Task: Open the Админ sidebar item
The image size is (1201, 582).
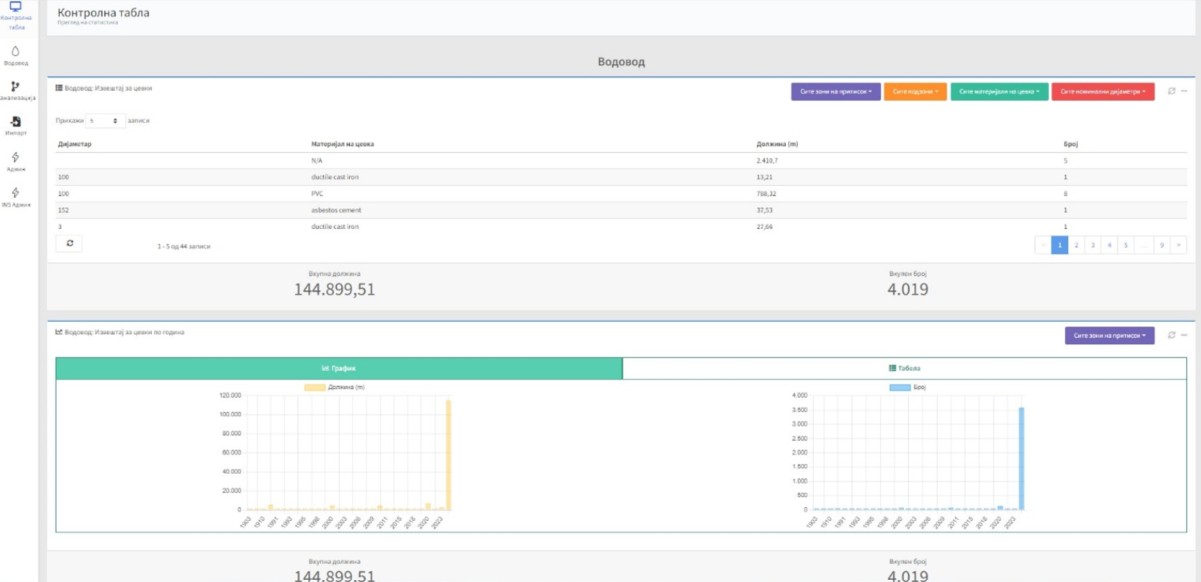Action: click(15, 162)
